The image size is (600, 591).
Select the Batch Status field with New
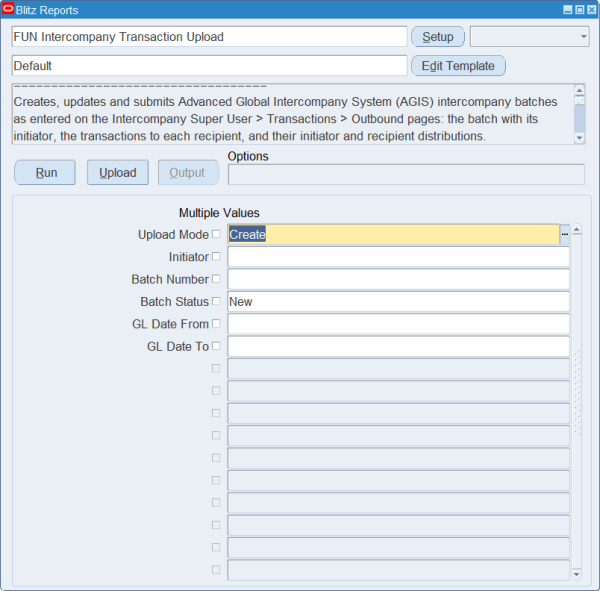(x=398, y=301)
